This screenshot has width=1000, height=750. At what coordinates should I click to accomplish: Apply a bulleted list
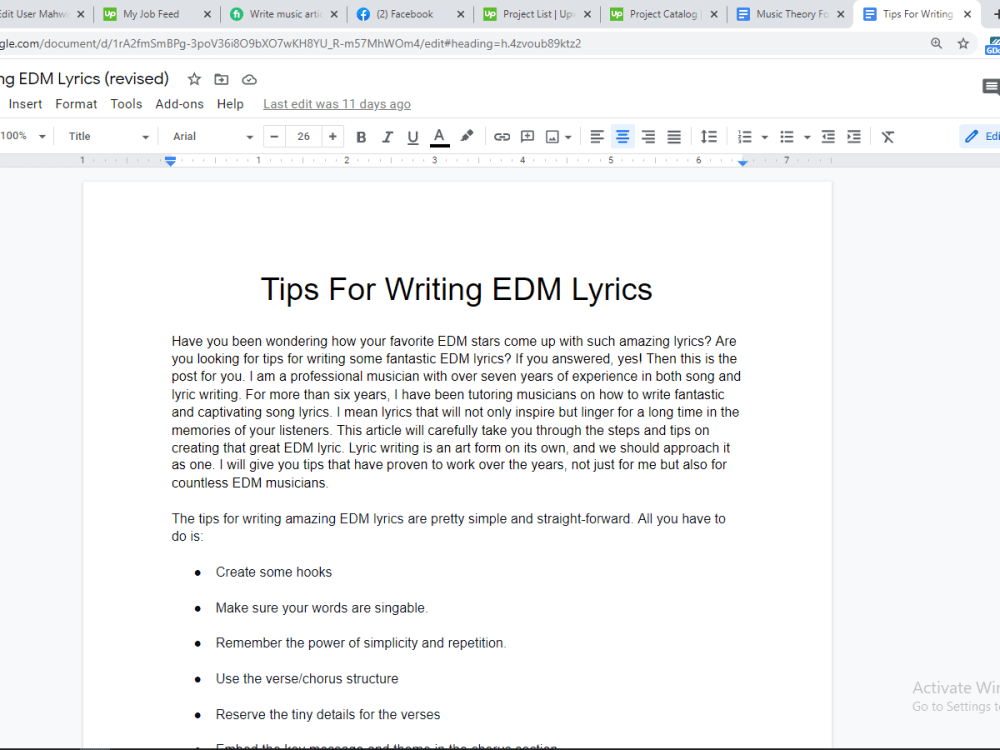[787, 136]
